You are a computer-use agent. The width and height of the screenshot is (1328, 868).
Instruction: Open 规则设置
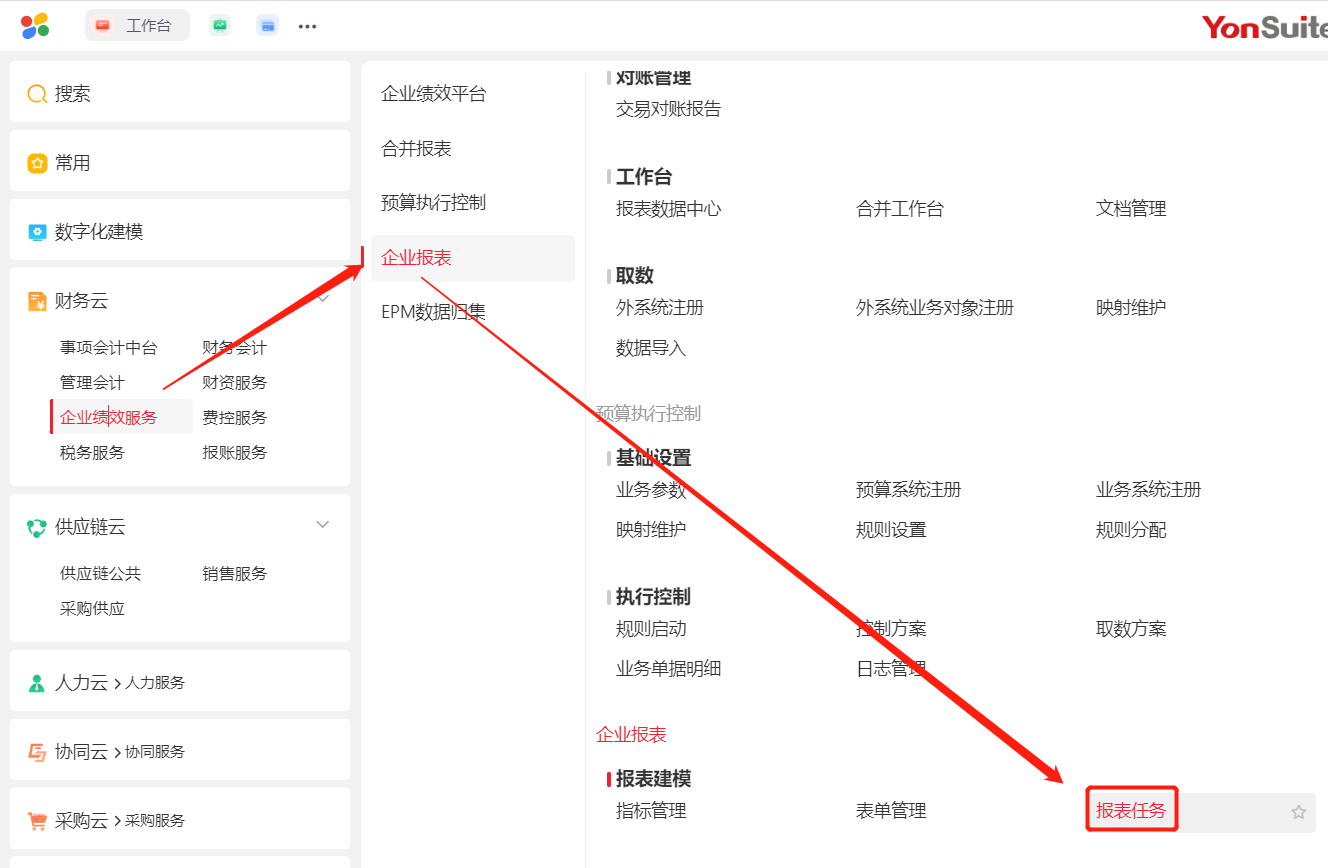coord(891,530)
